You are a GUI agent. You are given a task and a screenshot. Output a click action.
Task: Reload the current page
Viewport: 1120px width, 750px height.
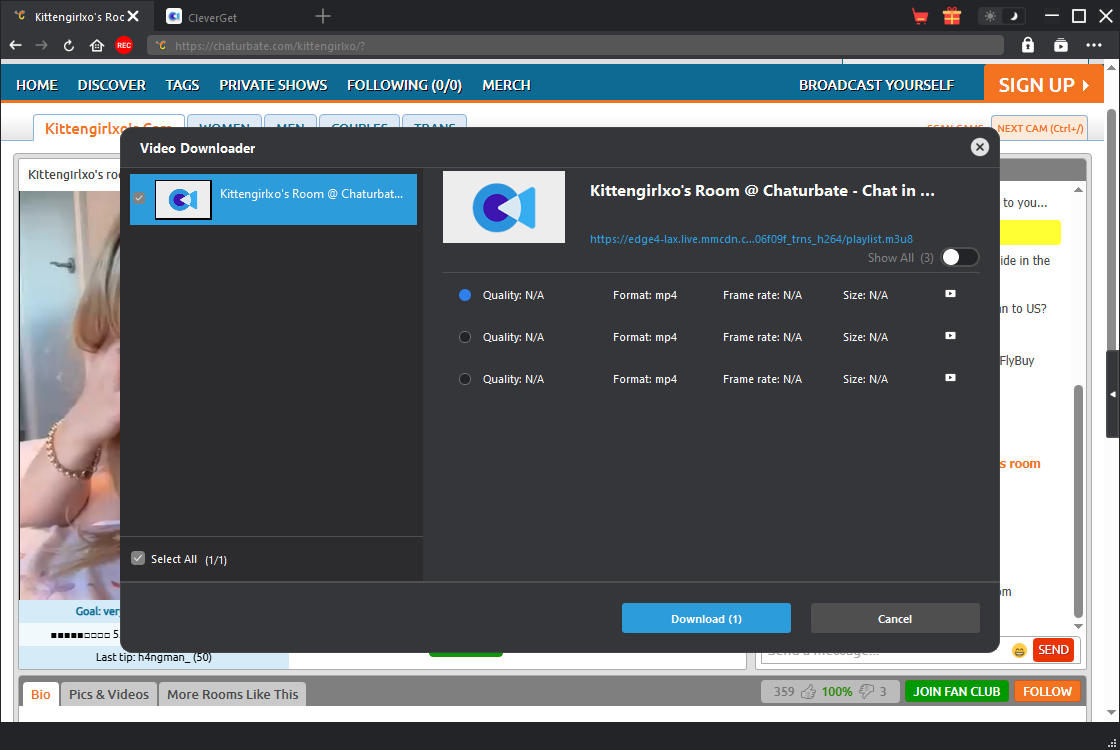tap(69, 46)
